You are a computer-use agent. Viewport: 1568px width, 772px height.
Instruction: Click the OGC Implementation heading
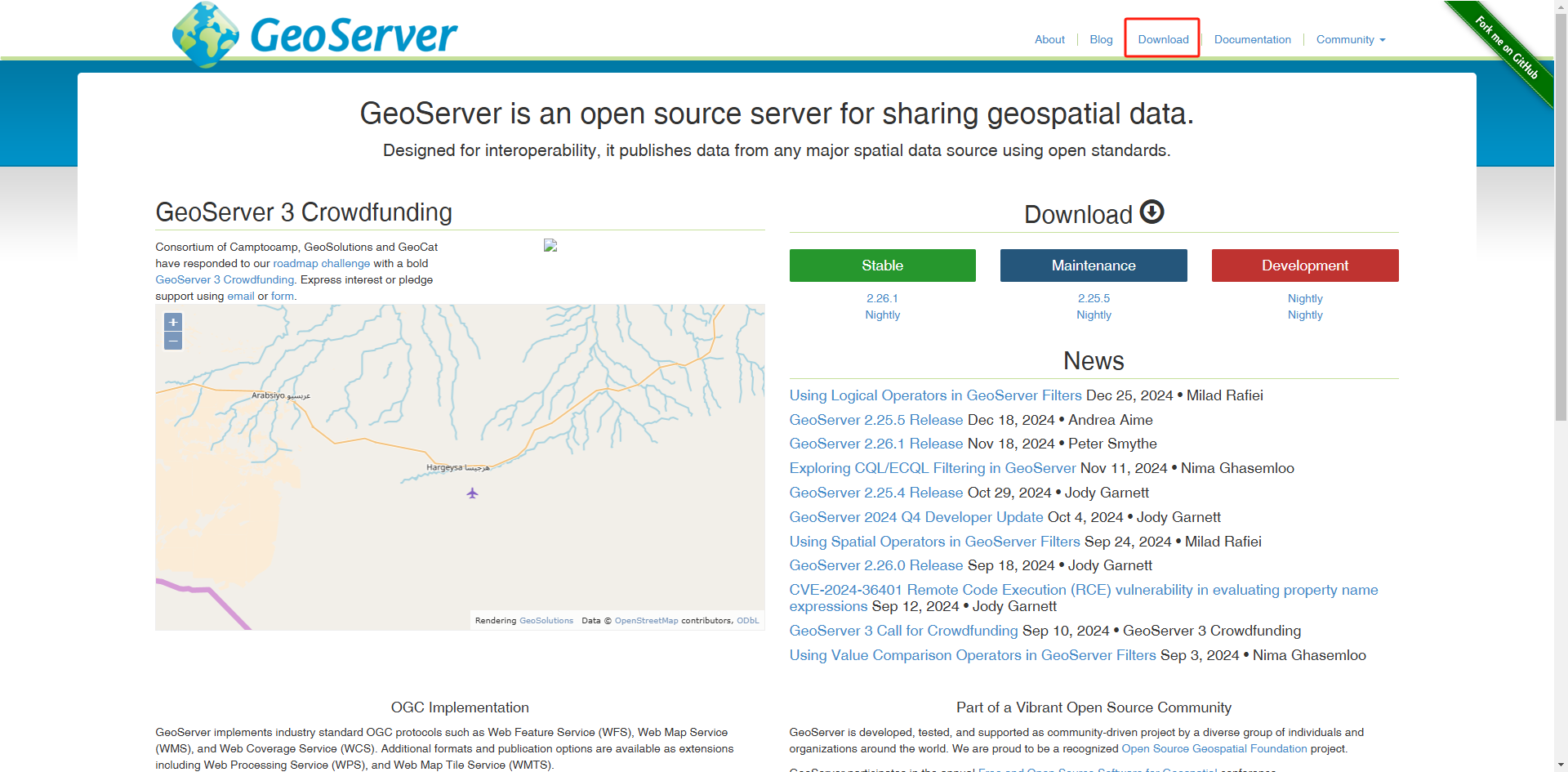pyautogui.click(x=460, y=707)
